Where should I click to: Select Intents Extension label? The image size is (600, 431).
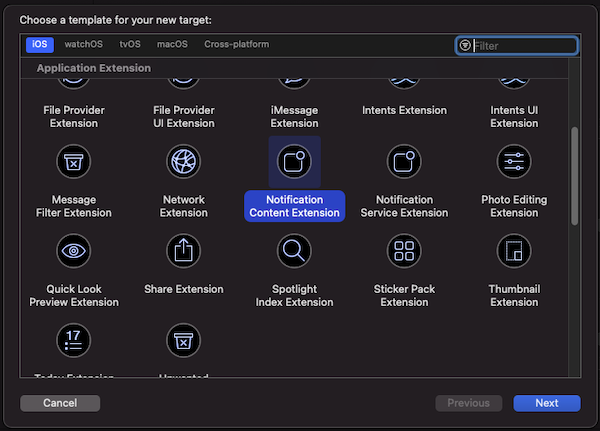click(x=404, y=110)
